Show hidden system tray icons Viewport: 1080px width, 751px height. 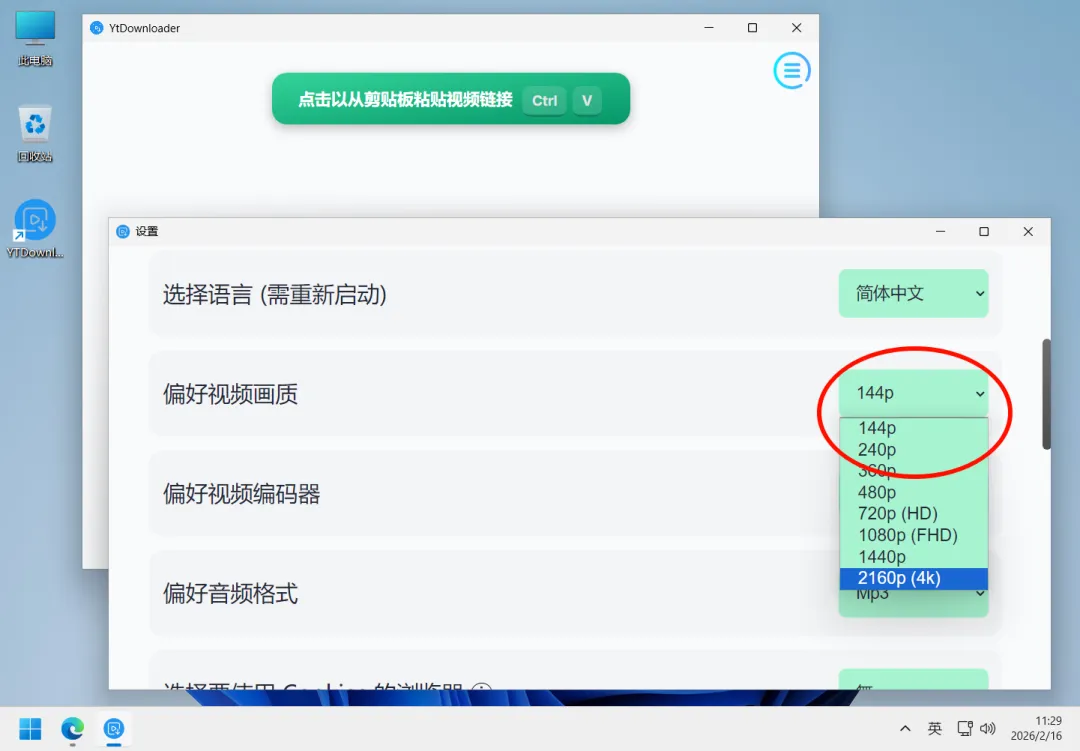point(905,729)
